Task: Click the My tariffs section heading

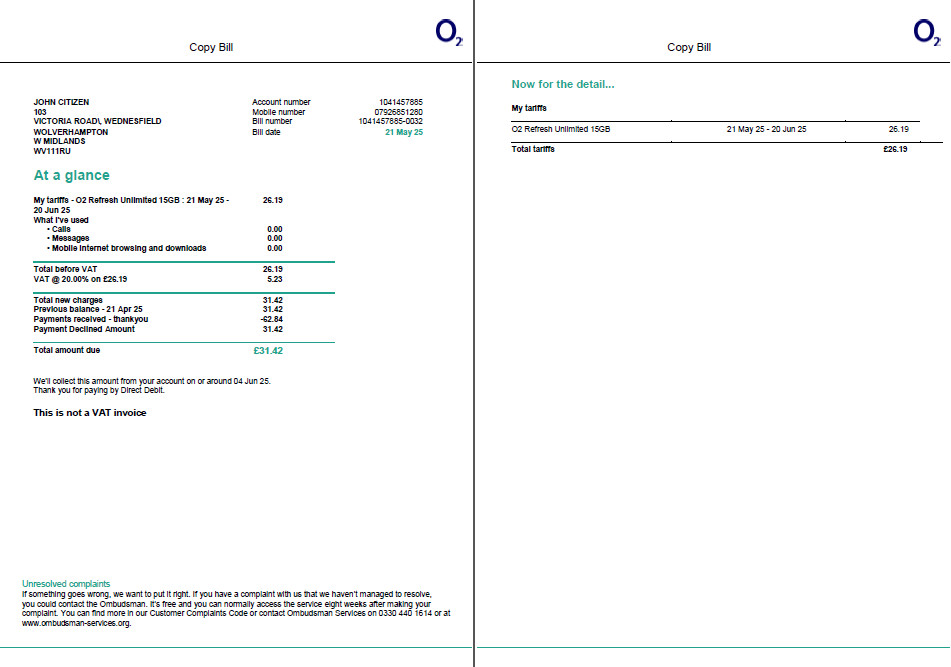Action: (x=528, y=106)
